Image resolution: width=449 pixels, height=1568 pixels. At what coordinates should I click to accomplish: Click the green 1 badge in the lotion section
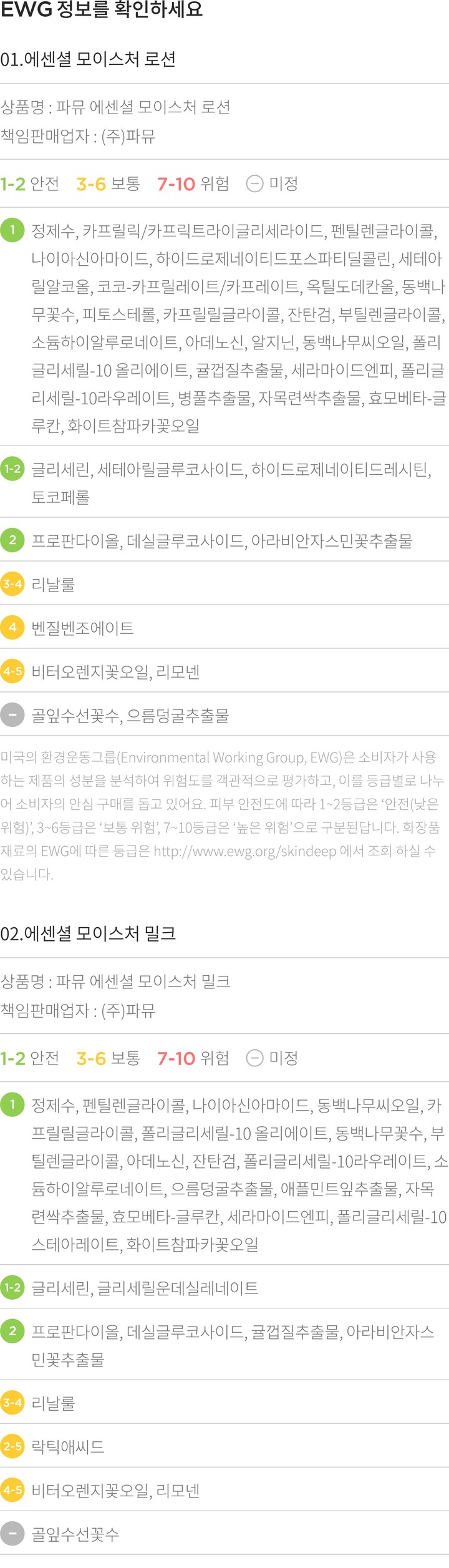coord(12,230)
